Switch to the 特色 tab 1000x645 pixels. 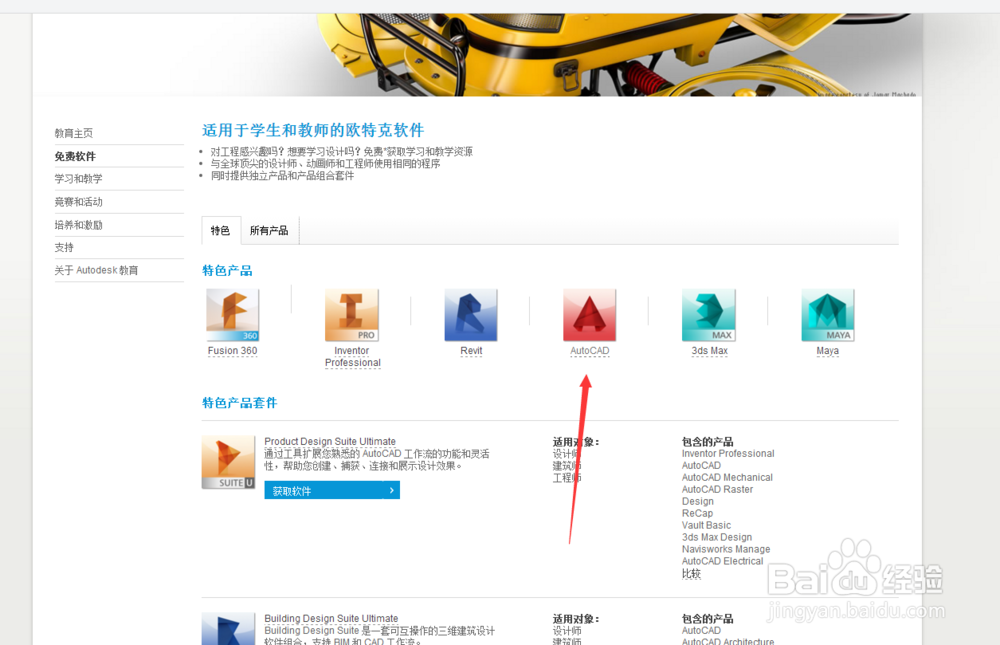point(221,230)
